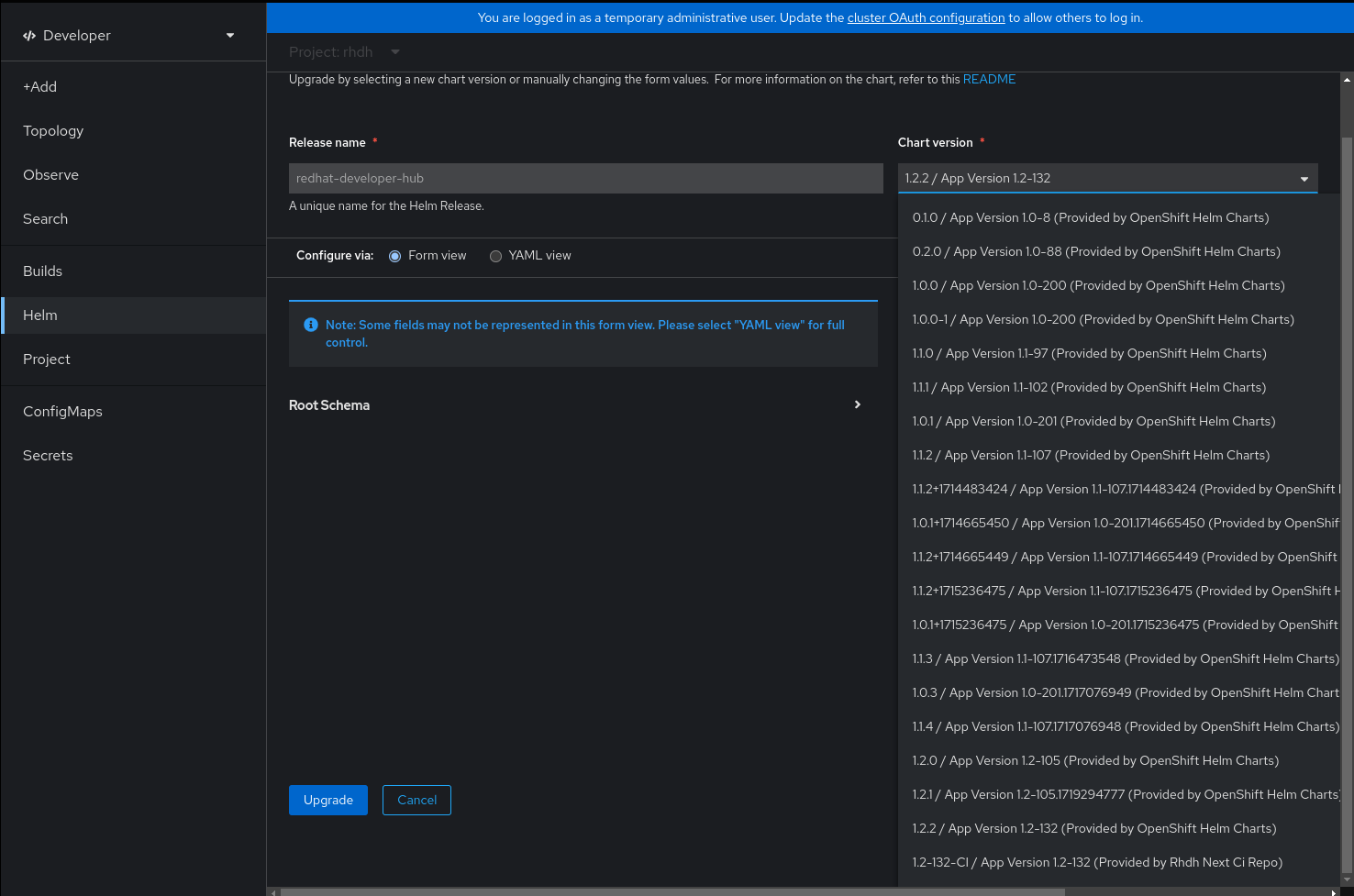
Task: Select chart version 1.1.3 in the list
Action: pos(1118,658)
